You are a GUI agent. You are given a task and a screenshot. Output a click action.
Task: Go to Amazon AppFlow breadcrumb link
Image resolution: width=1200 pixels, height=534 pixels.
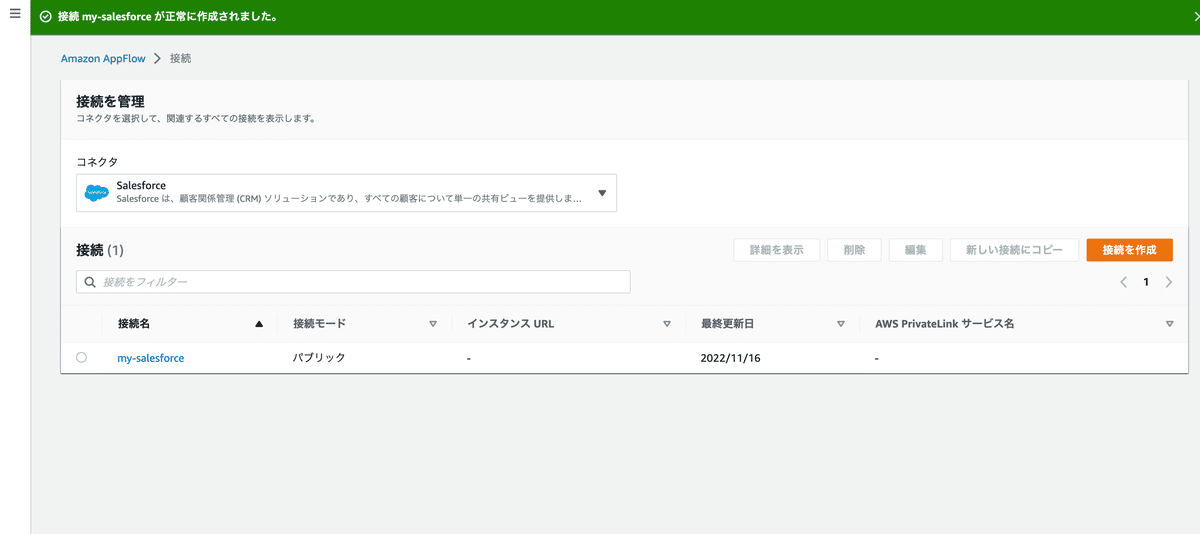[103, 59]
